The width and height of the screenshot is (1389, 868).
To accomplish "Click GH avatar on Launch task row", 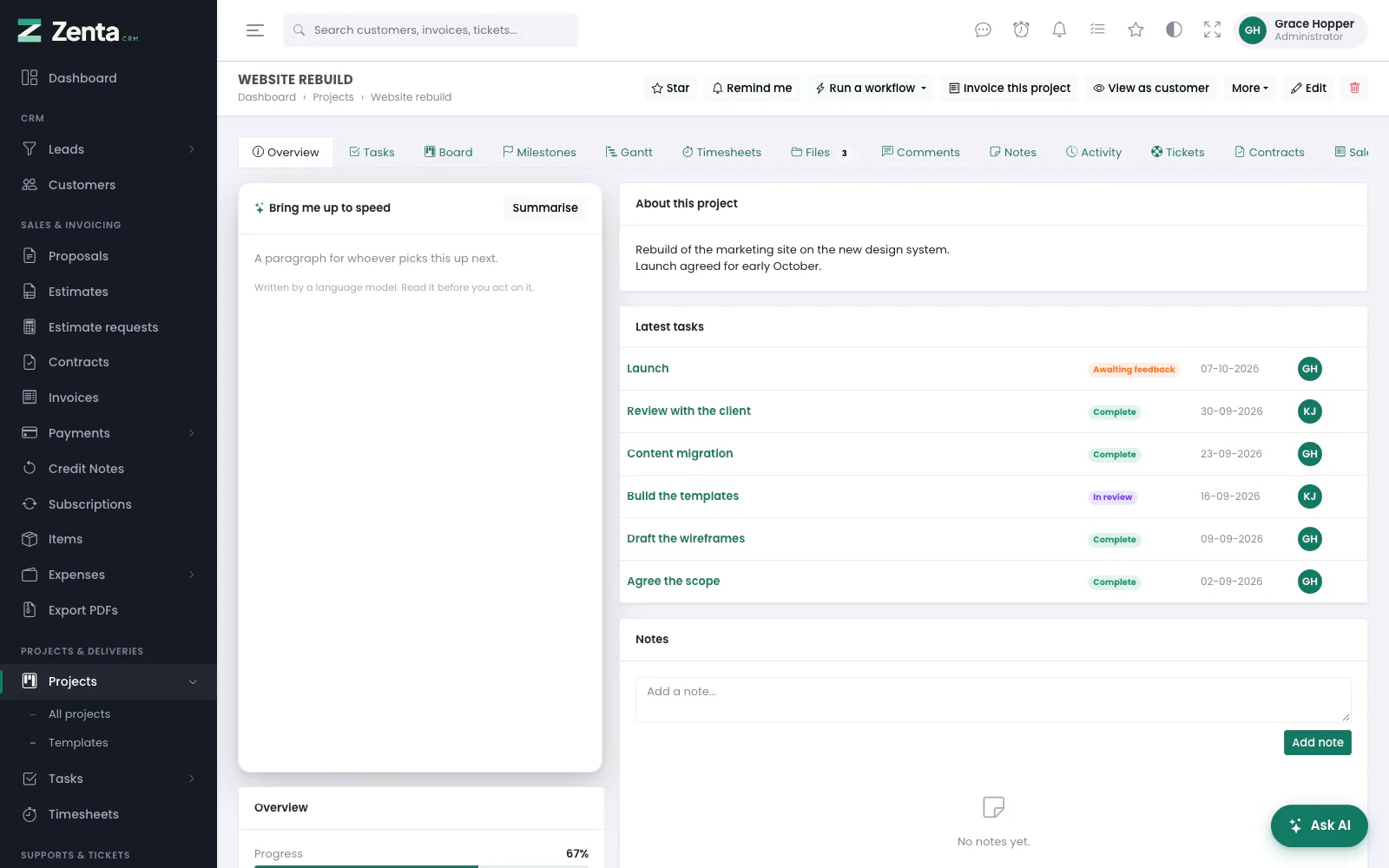I will coord(1309,369).
